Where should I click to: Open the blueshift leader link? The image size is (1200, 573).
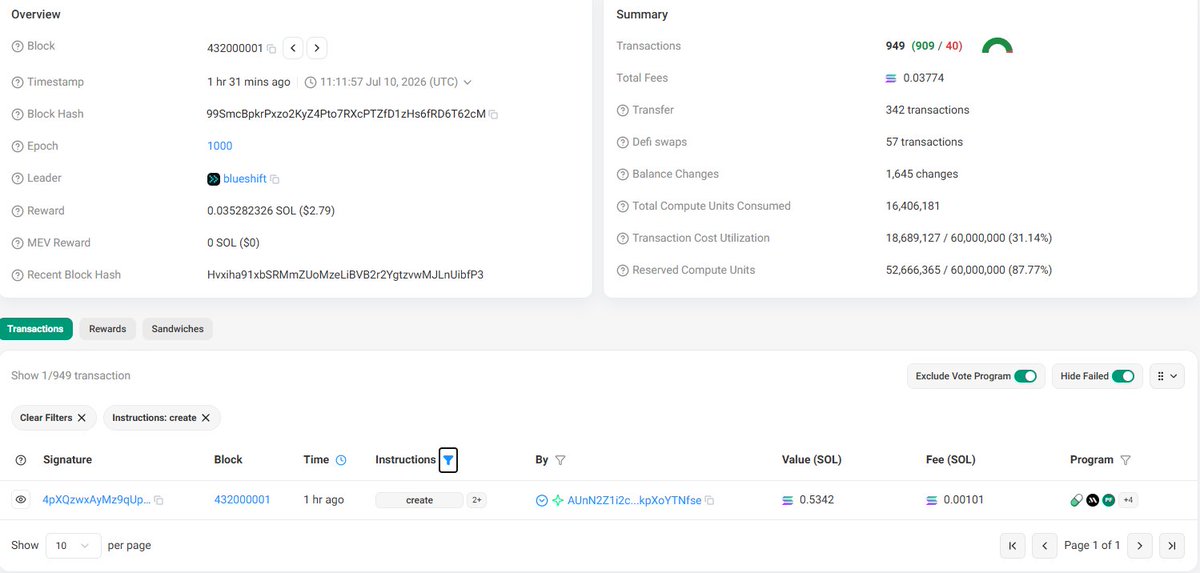(x=245, y=179)
